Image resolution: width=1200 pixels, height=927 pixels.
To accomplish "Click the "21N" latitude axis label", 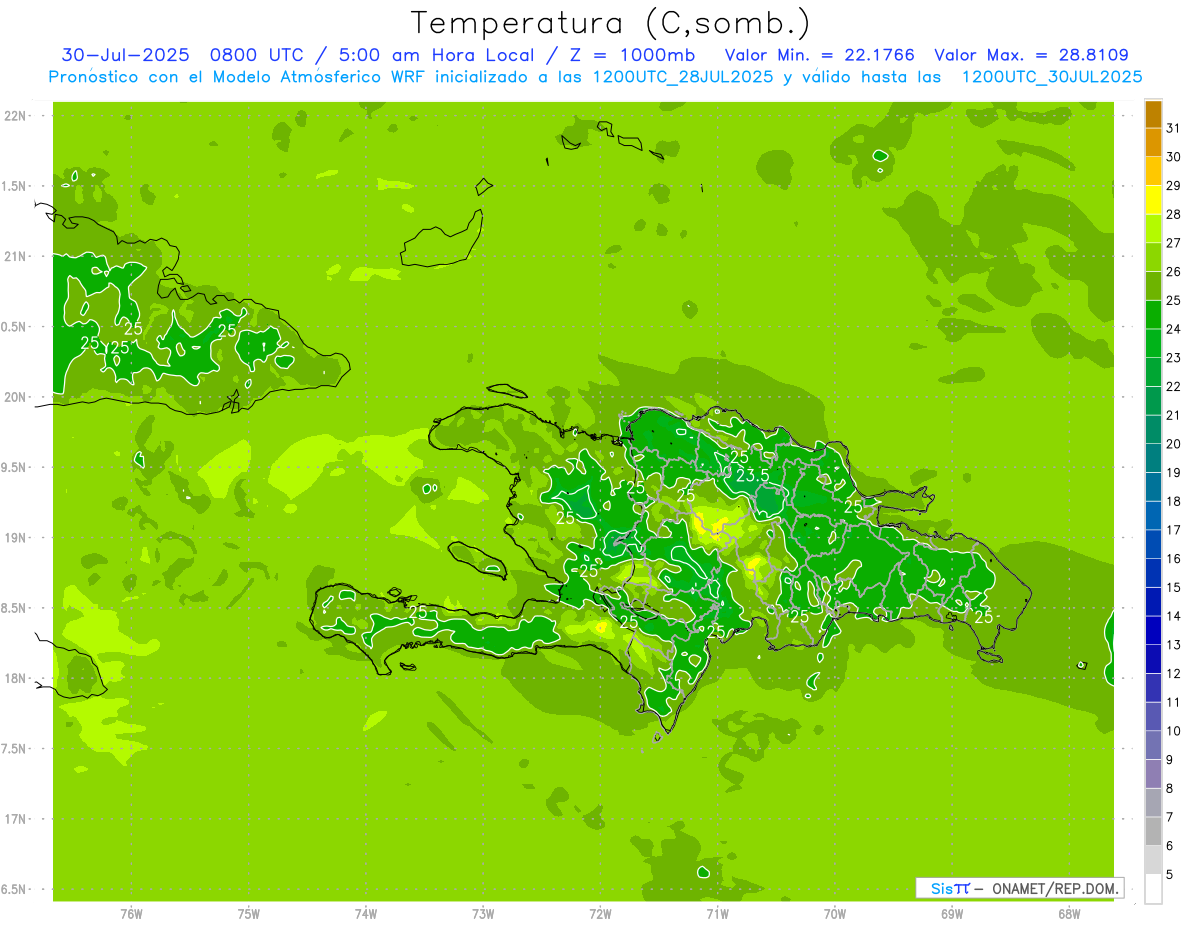I will click(15, 256).
